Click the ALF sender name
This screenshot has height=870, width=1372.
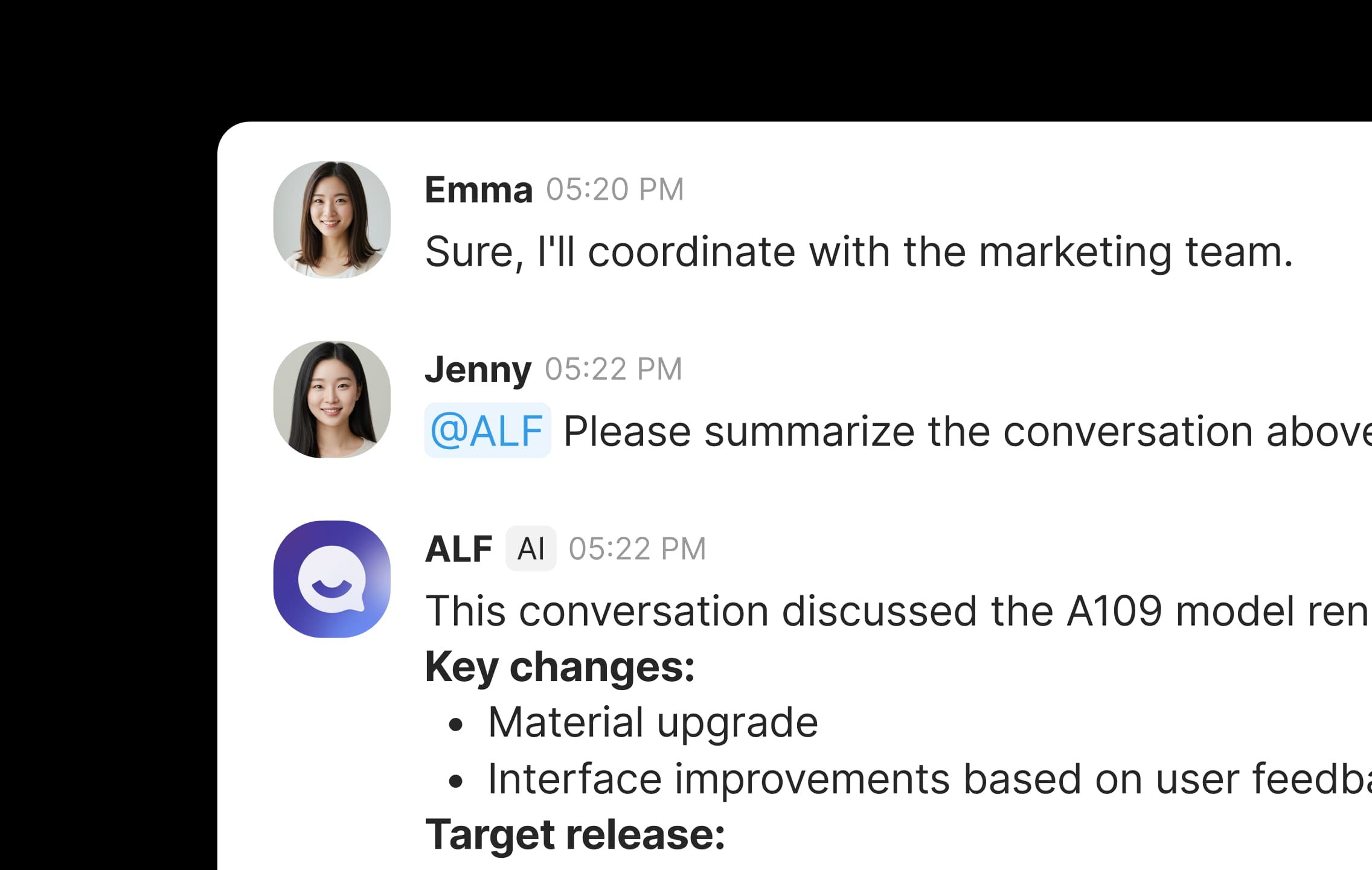click(x=458, y=549)
